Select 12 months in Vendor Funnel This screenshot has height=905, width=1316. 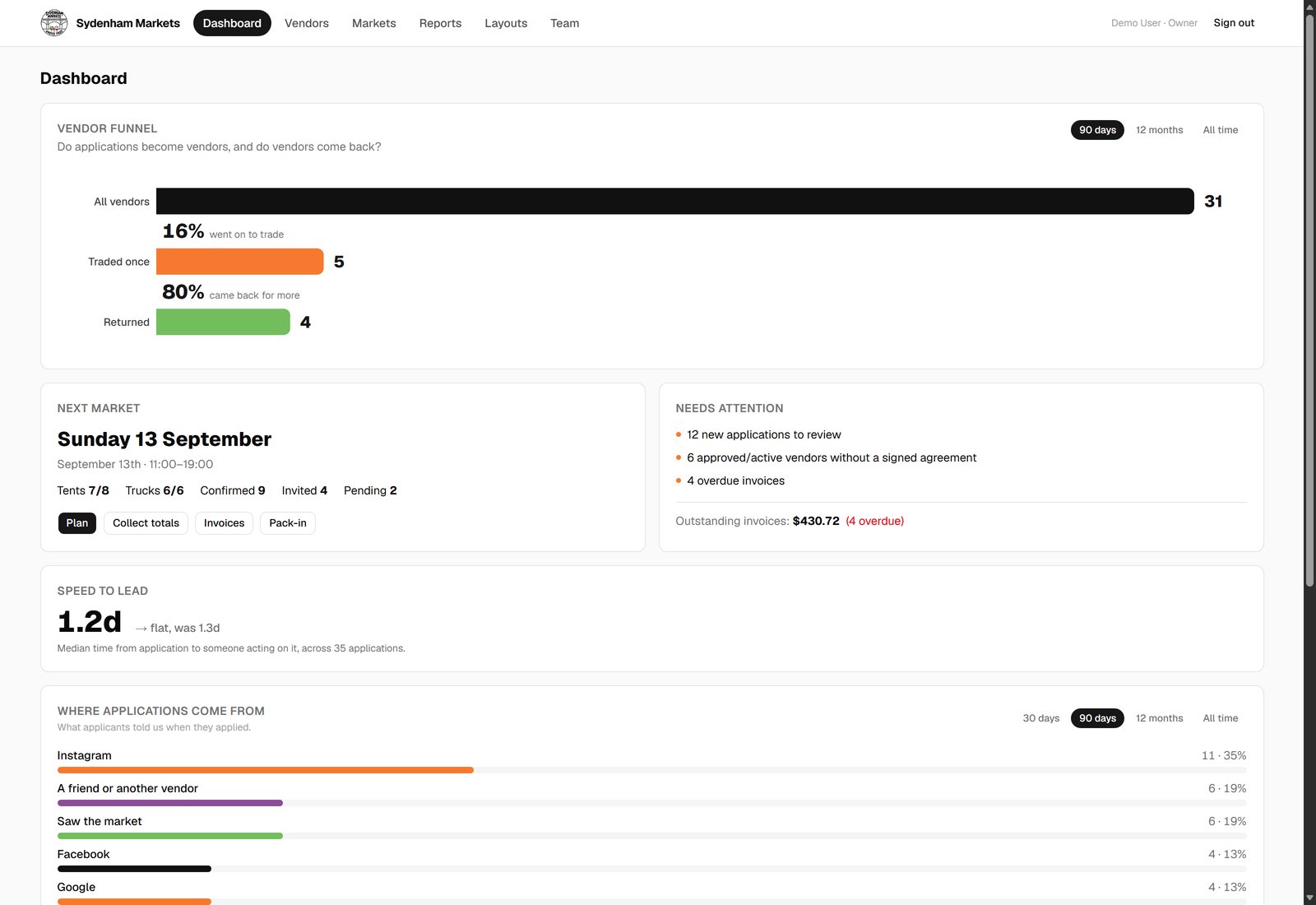click(x=1160, y=130)
